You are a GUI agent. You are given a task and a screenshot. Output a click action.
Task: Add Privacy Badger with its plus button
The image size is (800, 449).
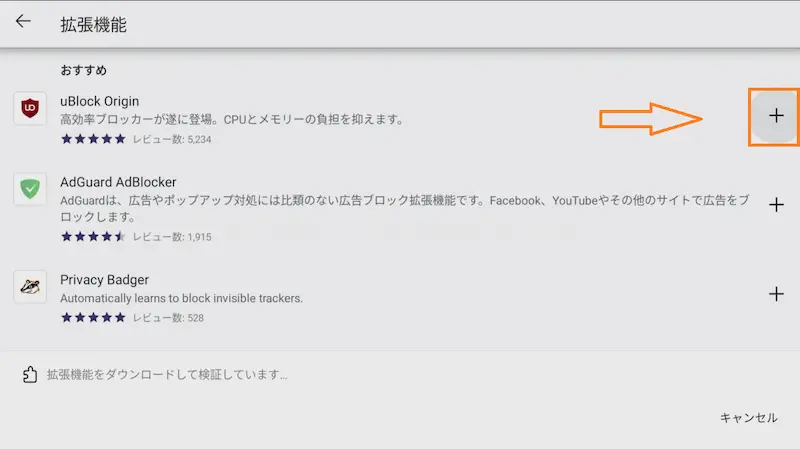pyautogui.click(x=776, y=294)
